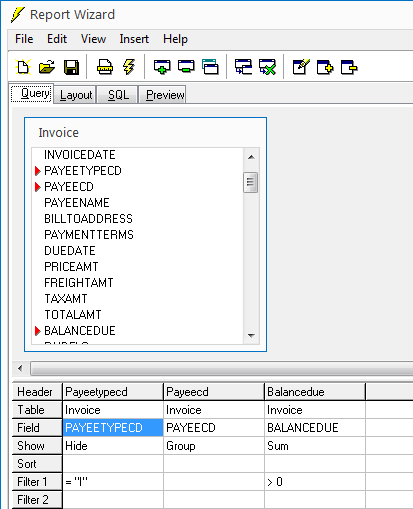The height and width of the screenshot is (509, 413).
Task: Click the > 0 filter cell
Action: [x=315, y=482]
